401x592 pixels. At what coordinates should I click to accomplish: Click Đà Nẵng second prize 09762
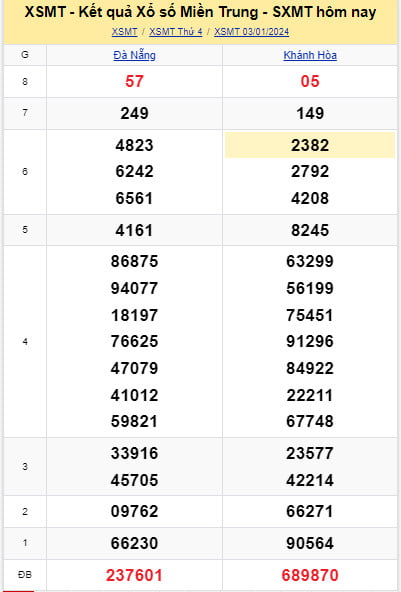134,511
